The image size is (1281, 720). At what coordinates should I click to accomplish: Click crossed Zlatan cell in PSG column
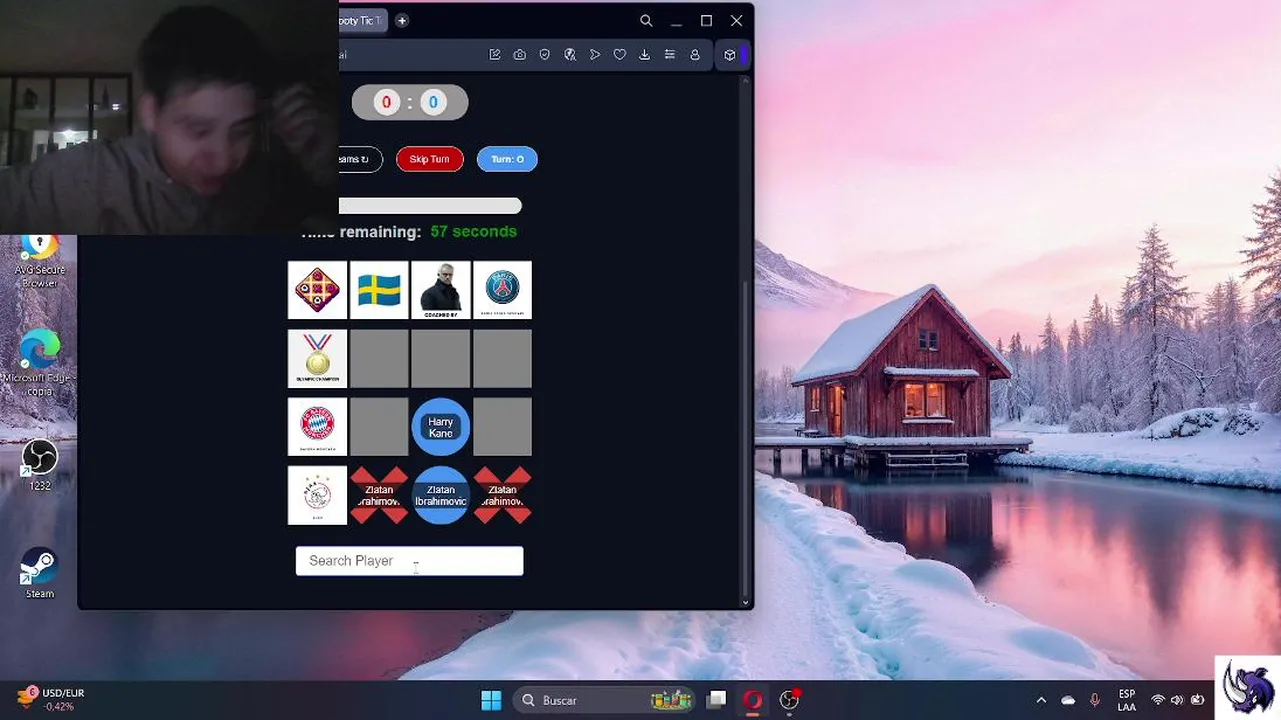(502, 495)
